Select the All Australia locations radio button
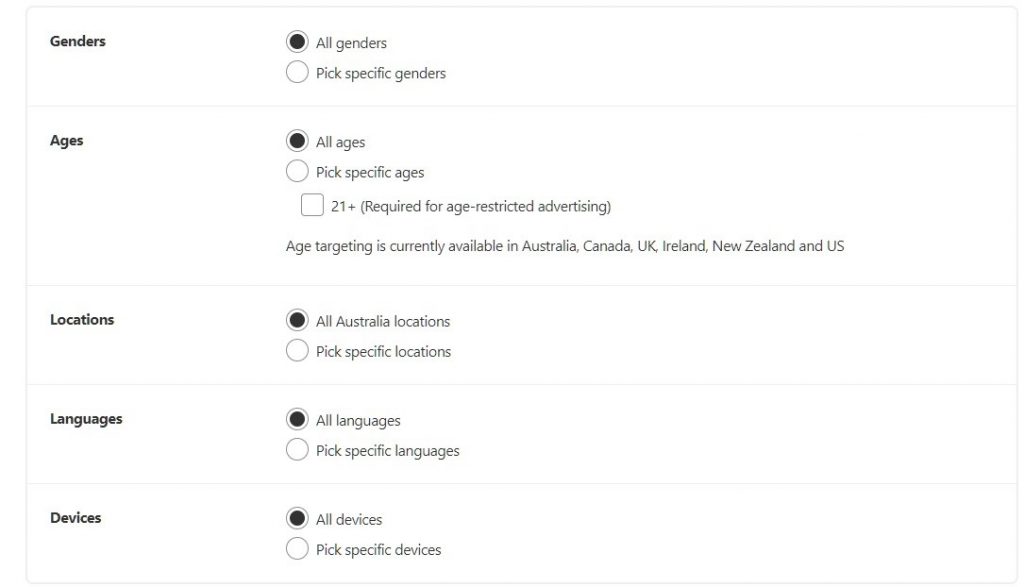 point(297,321)
